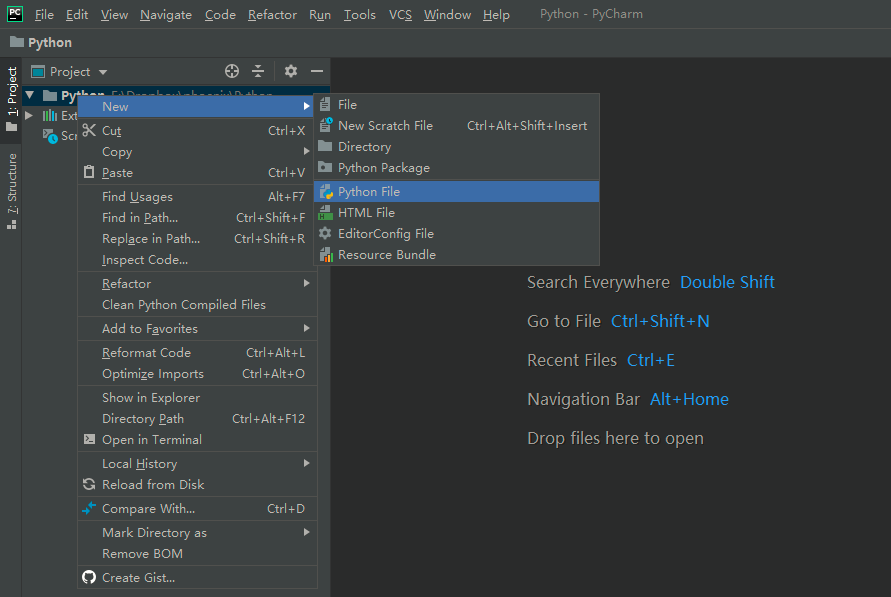Click the terminal icon beside Open in Terminal
This screenshot has width=891, height=597.
click(89, 439)
